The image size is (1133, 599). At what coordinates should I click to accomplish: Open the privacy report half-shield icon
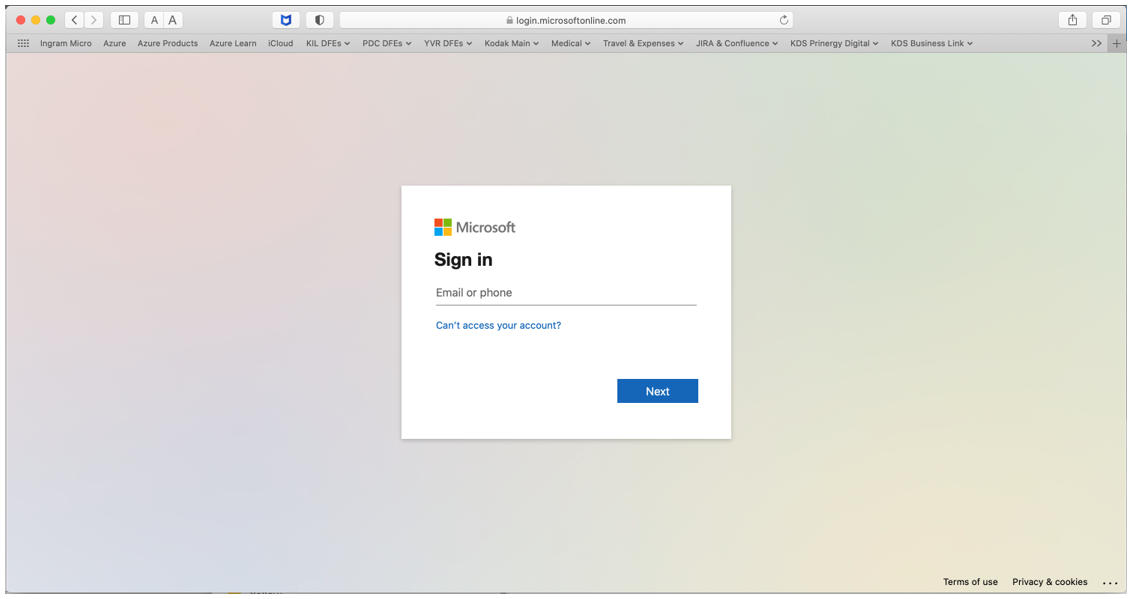(x=319, y=20)
